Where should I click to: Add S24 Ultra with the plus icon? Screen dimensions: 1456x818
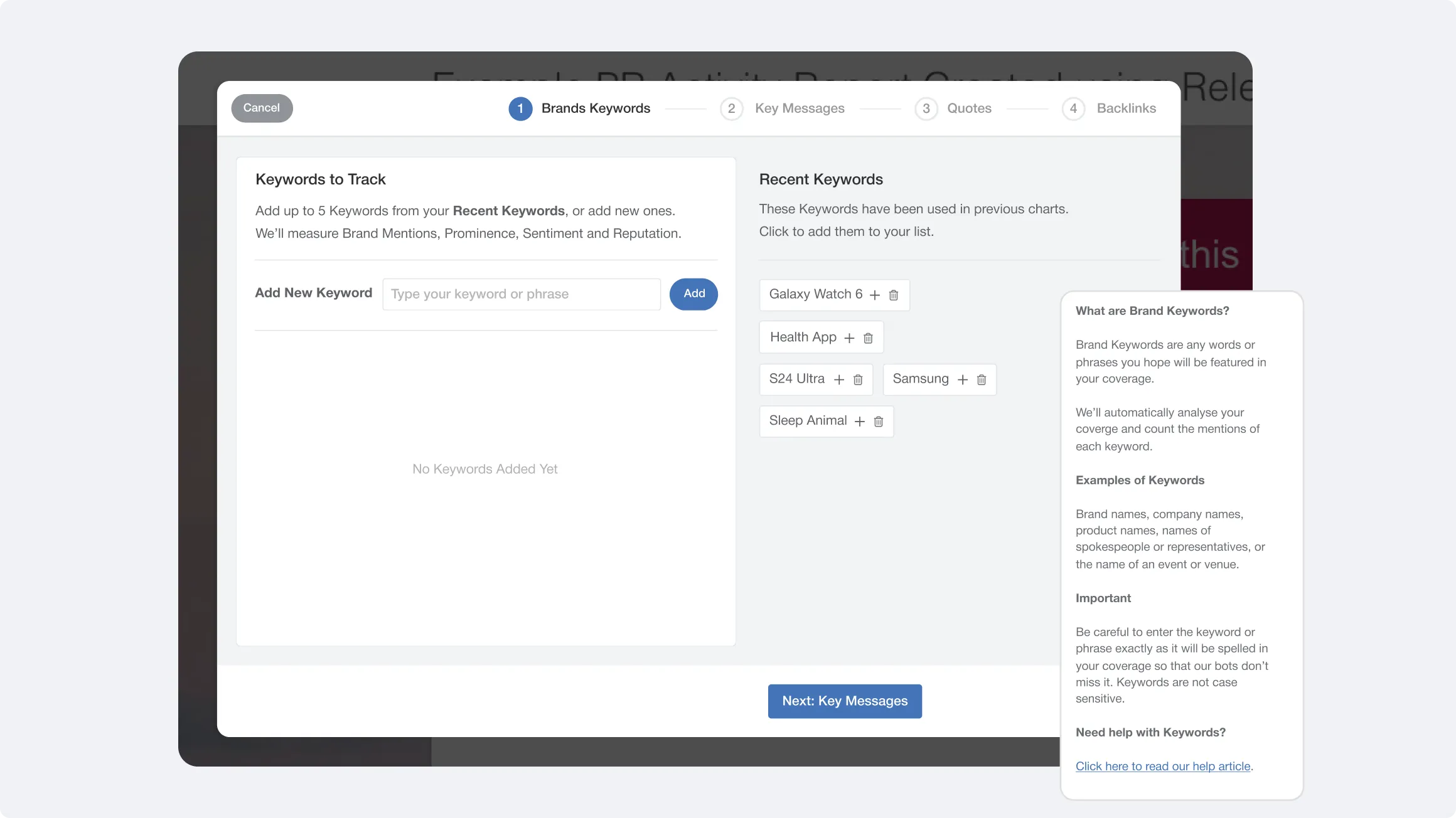[840, 380]
